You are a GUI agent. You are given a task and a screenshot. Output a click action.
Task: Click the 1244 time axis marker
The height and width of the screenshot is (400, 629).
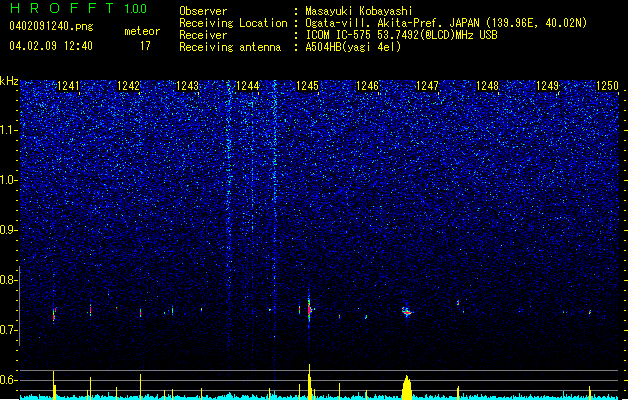(x=248, y=86)
